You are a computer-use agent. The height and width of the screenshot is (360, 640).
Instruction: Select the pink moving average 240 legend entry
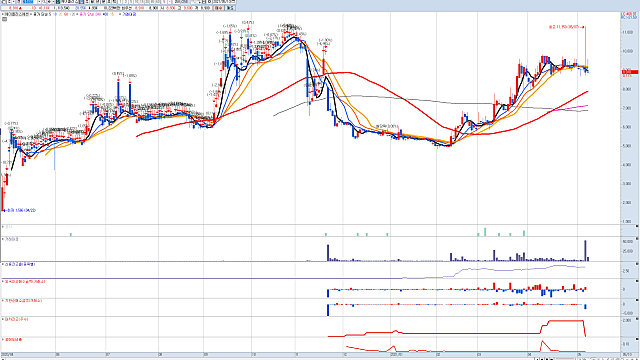pos(90,14)
